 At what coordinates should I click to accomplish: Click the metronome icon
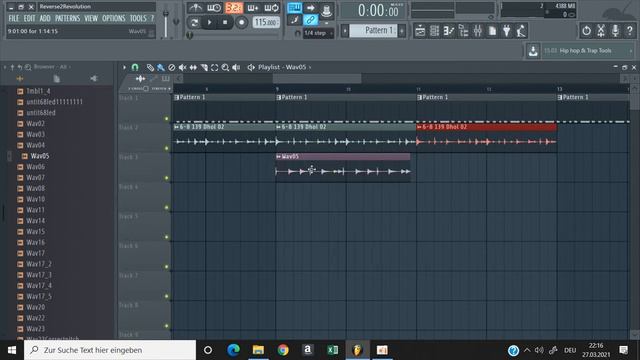[x=196, y=8]
